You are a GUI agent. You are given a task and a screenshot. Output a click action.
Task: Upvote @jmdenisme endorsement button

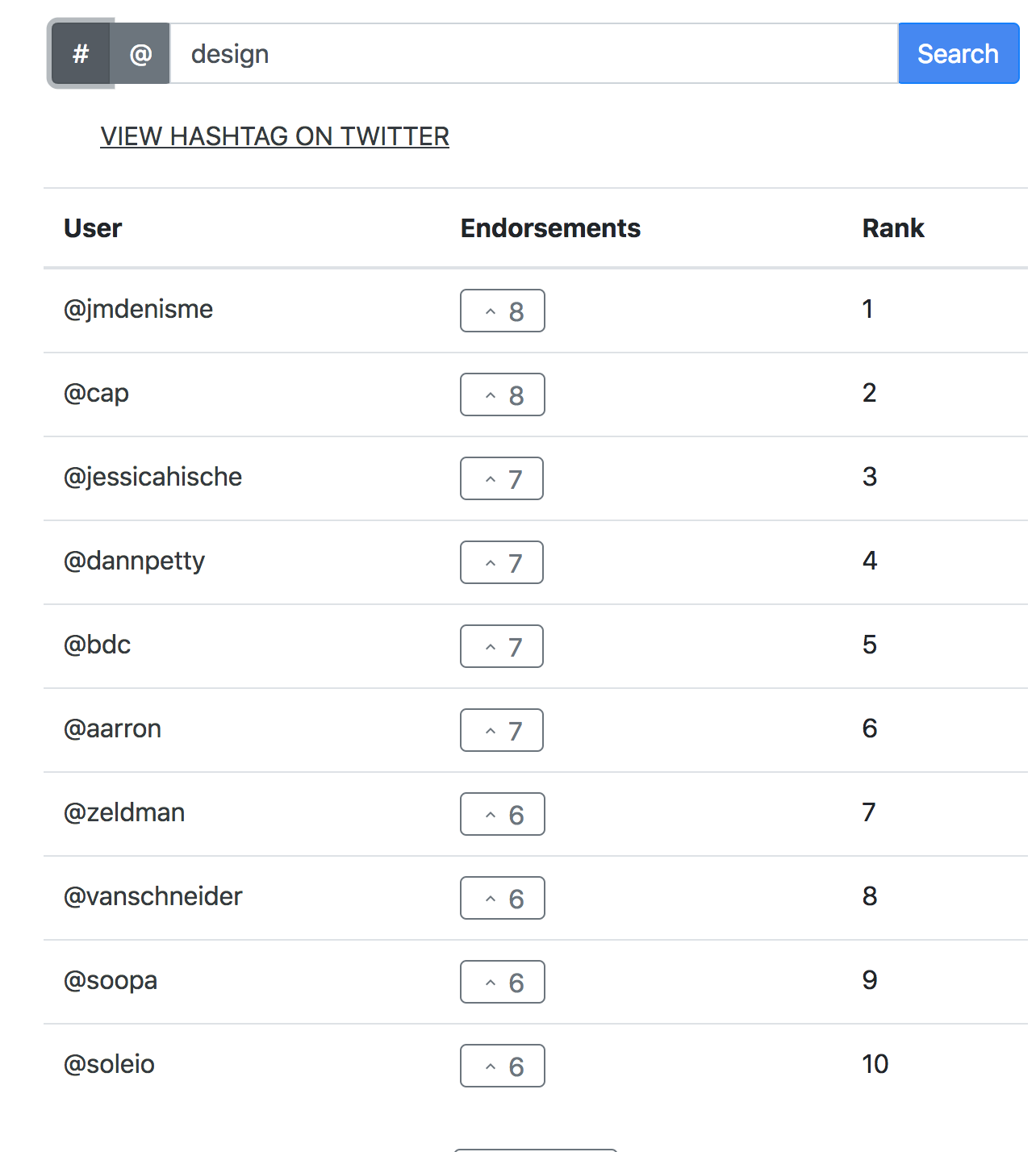502,311
